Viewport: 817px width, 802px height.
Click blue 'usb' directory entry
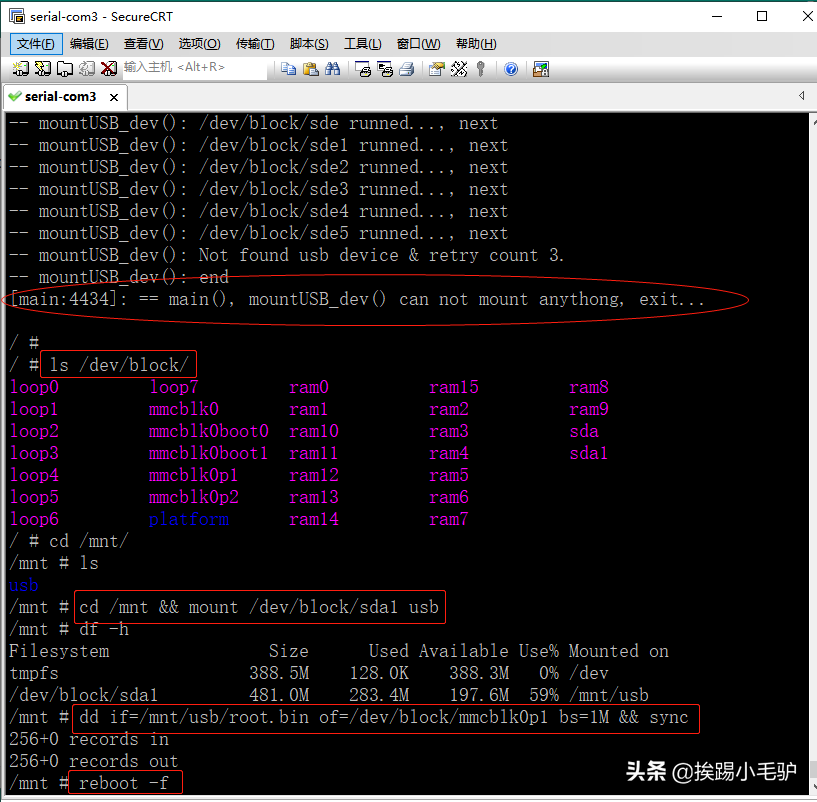point(23,585)
